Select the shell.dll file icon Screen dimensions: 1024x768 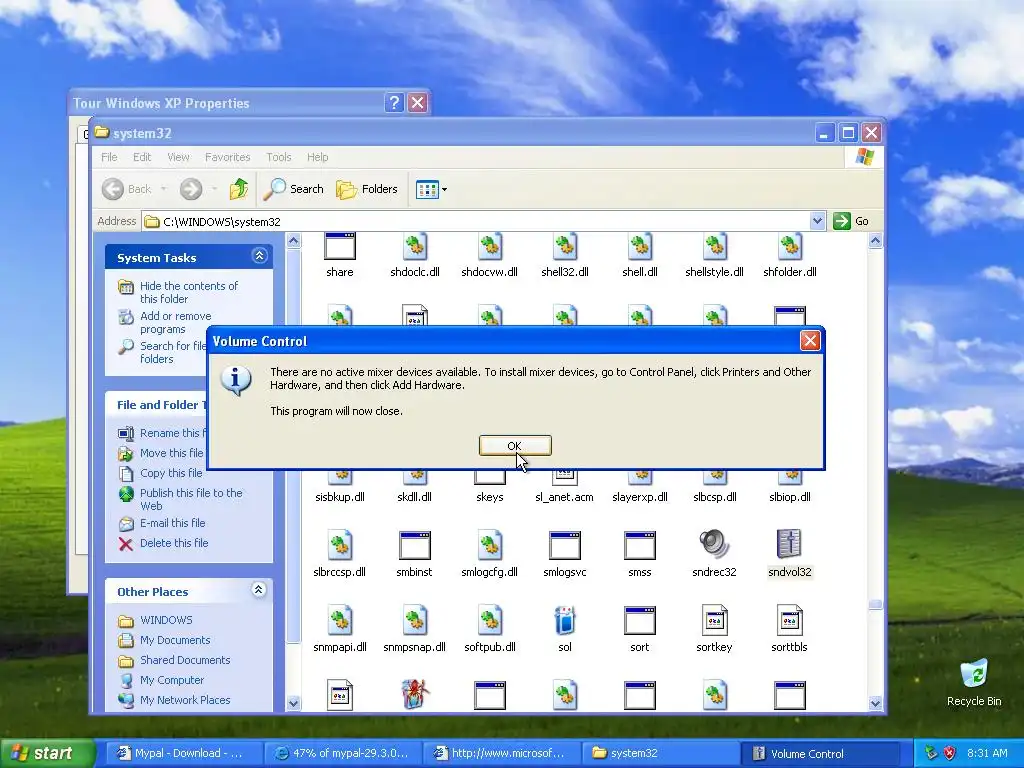(640, 246)
